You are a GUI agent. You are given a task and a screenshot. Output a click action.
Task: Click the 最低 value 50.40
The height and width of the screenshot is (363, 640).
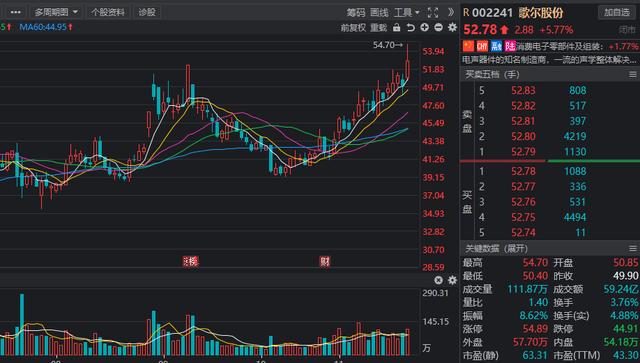pyautogui.click(x=535, y=276)
